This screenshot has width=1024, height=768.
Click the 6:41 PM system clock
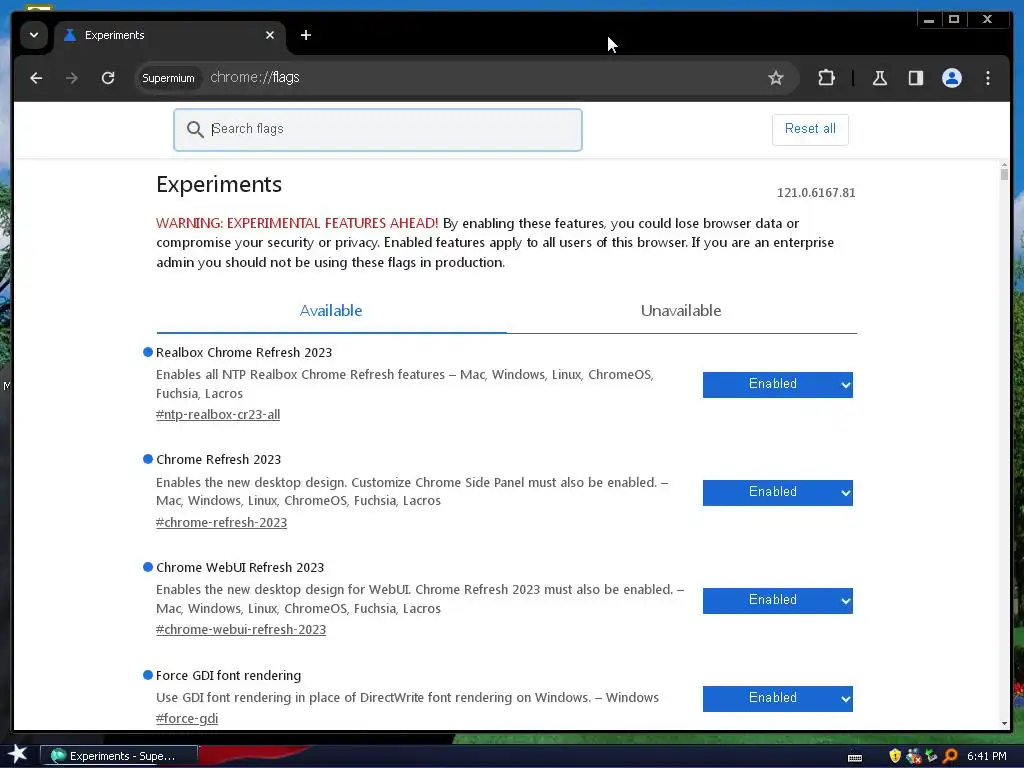[986, 756]
